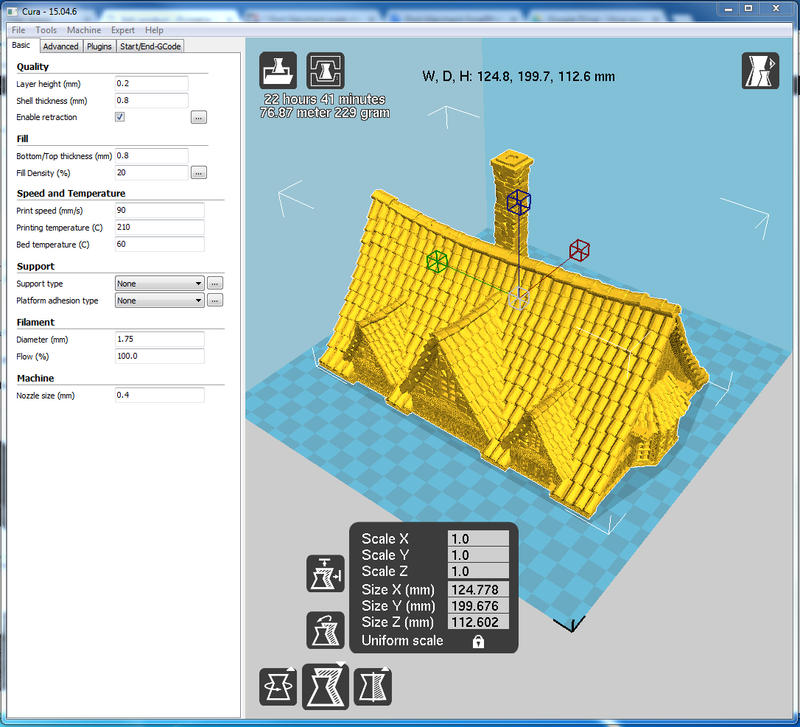Screen dimensions: 800x727
Task: Click the Shell thickness input field
Action: pos(152,101)
